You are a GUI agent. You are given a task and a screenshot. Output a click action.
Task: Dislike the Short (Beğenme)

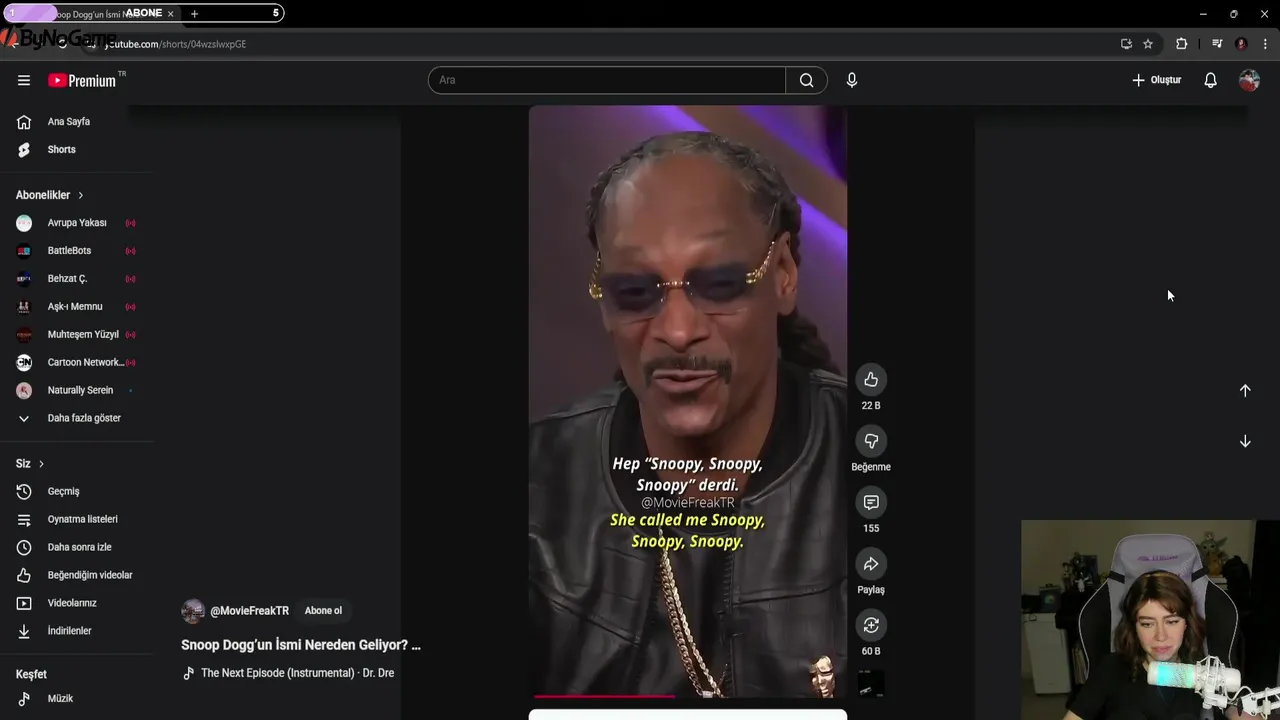871,441
